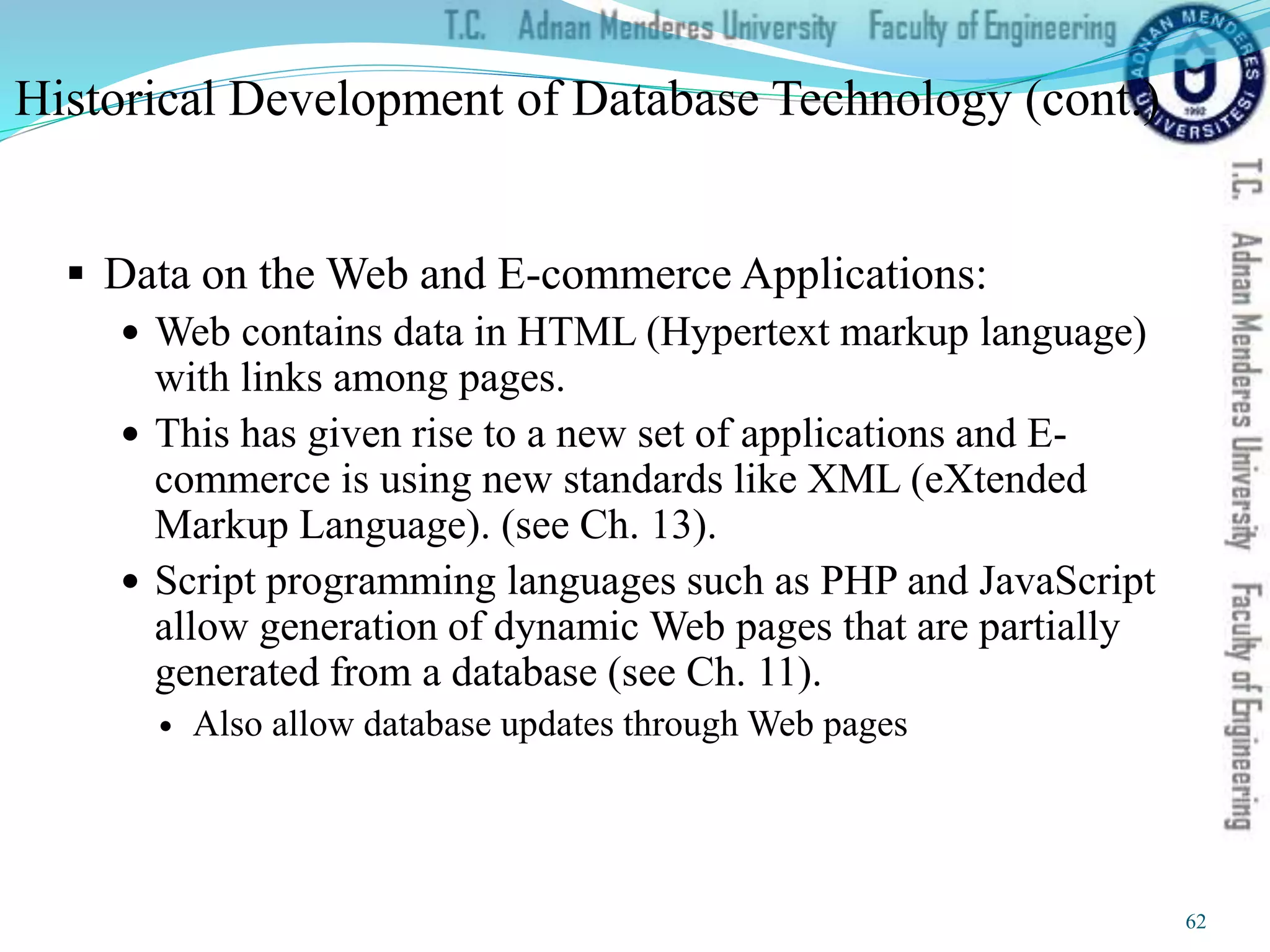Click vertical text 'Faculty of Engineering' on right edge
This screenshot has width=1270, height=952.
(1244, 705)
